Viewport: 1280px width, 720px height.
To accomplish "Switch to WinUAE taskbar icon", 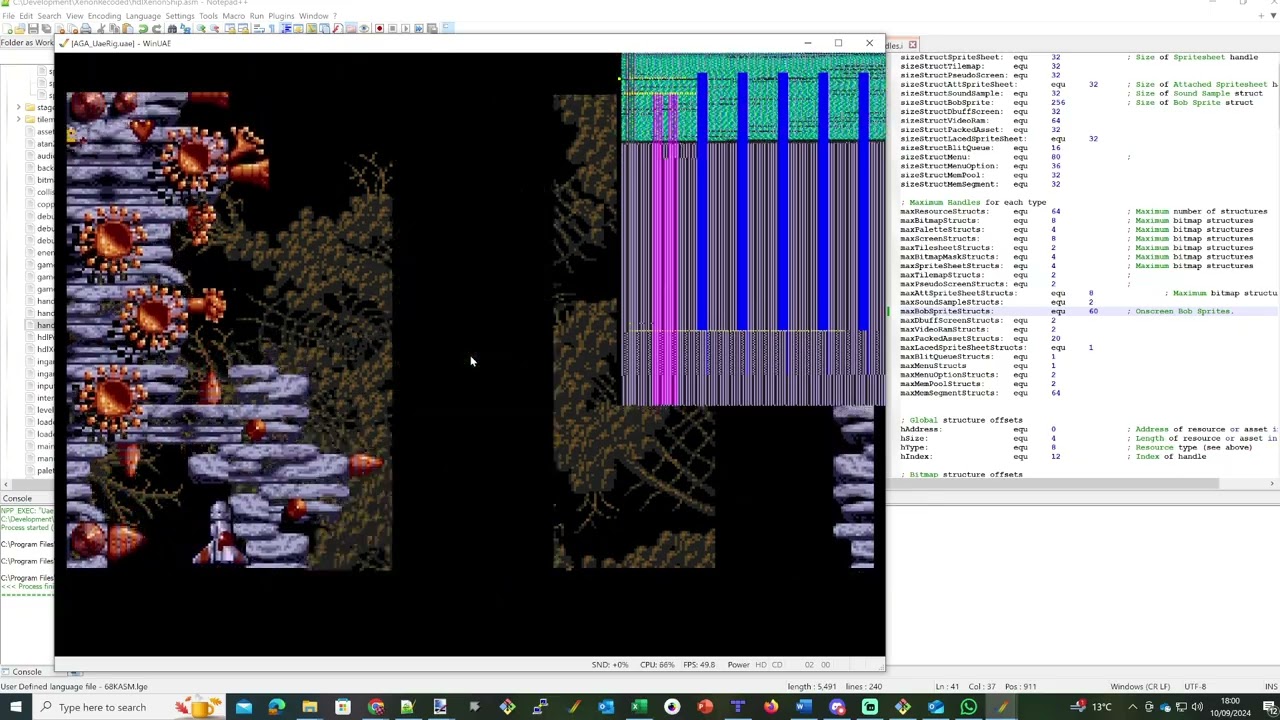I will (1002, 707).
